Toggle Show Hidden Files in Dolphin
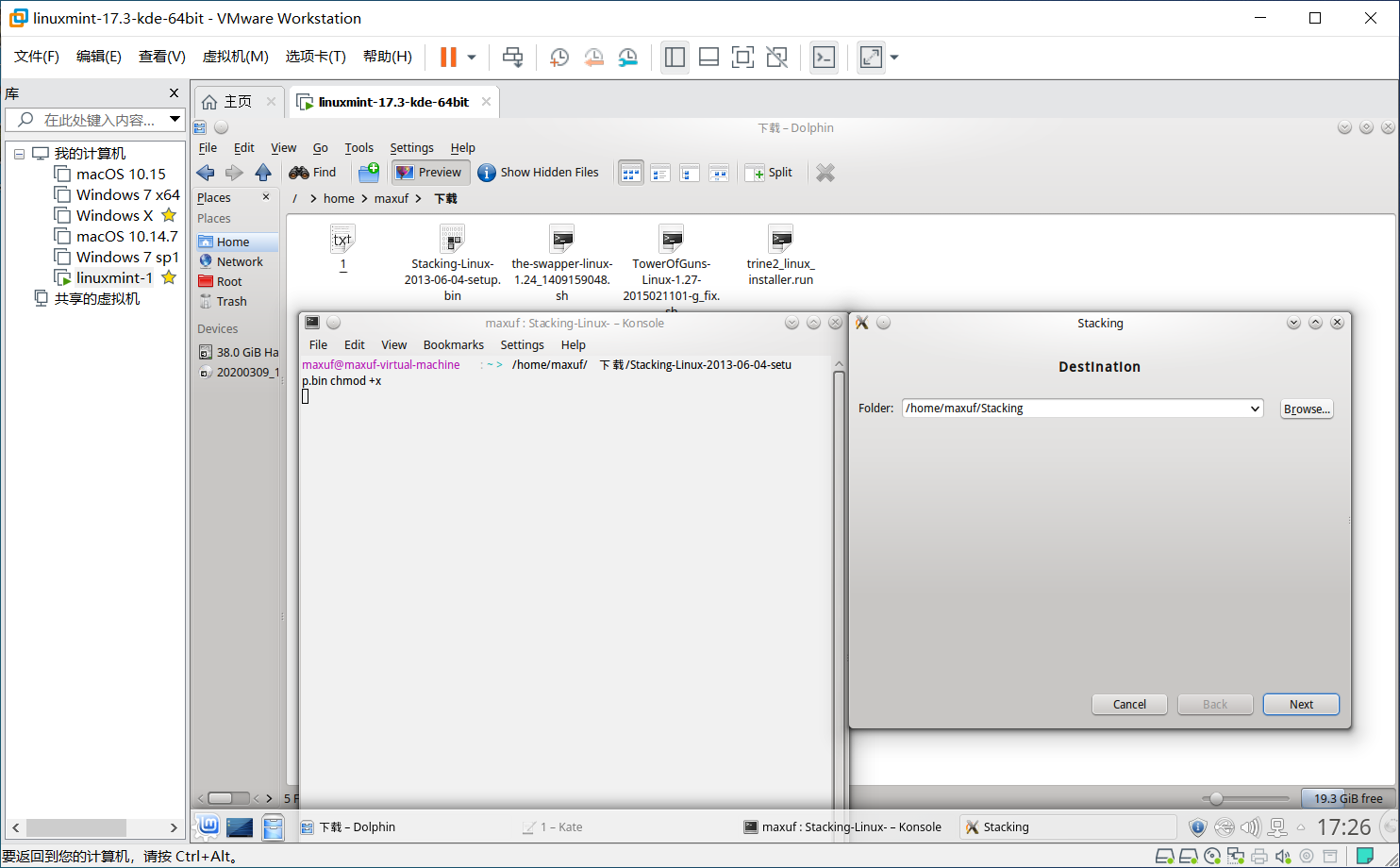 click(539, 173)
